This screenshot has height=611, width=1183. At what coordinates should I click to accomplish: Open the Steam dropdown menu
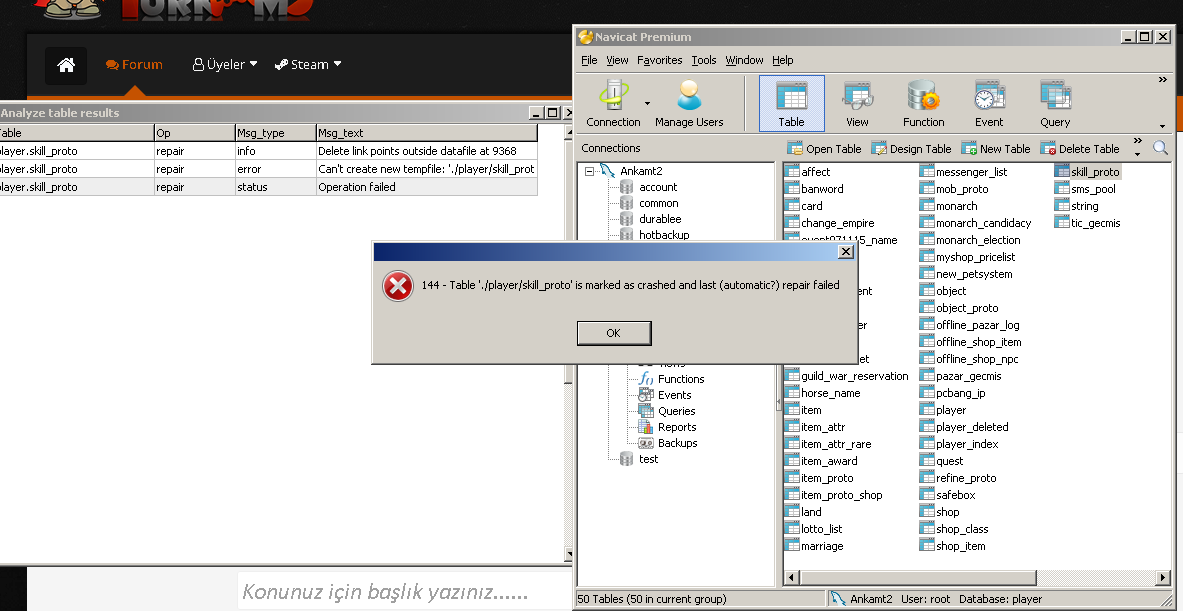[308, 65]
